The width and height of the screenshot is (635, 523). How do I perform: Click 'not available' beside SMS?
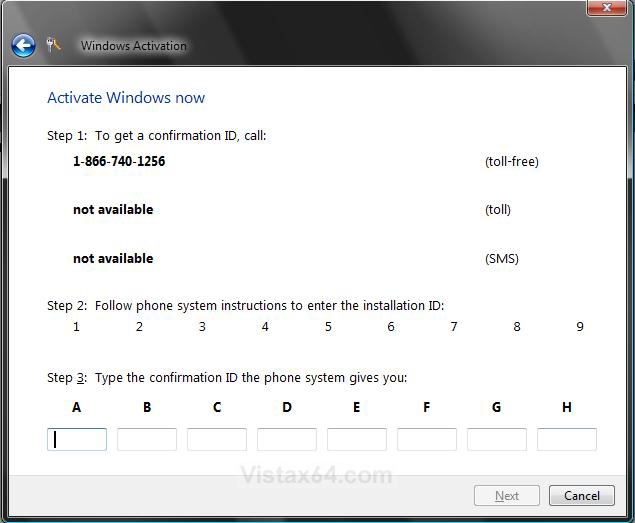pyautogui.click(x=113, y=258)
